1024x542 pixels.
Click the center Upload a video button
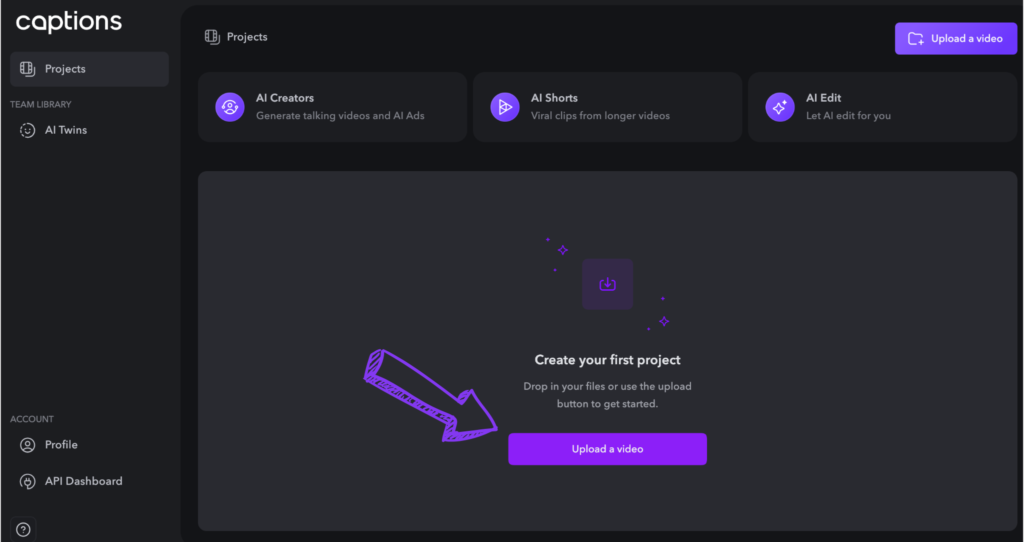pos(607,449)
